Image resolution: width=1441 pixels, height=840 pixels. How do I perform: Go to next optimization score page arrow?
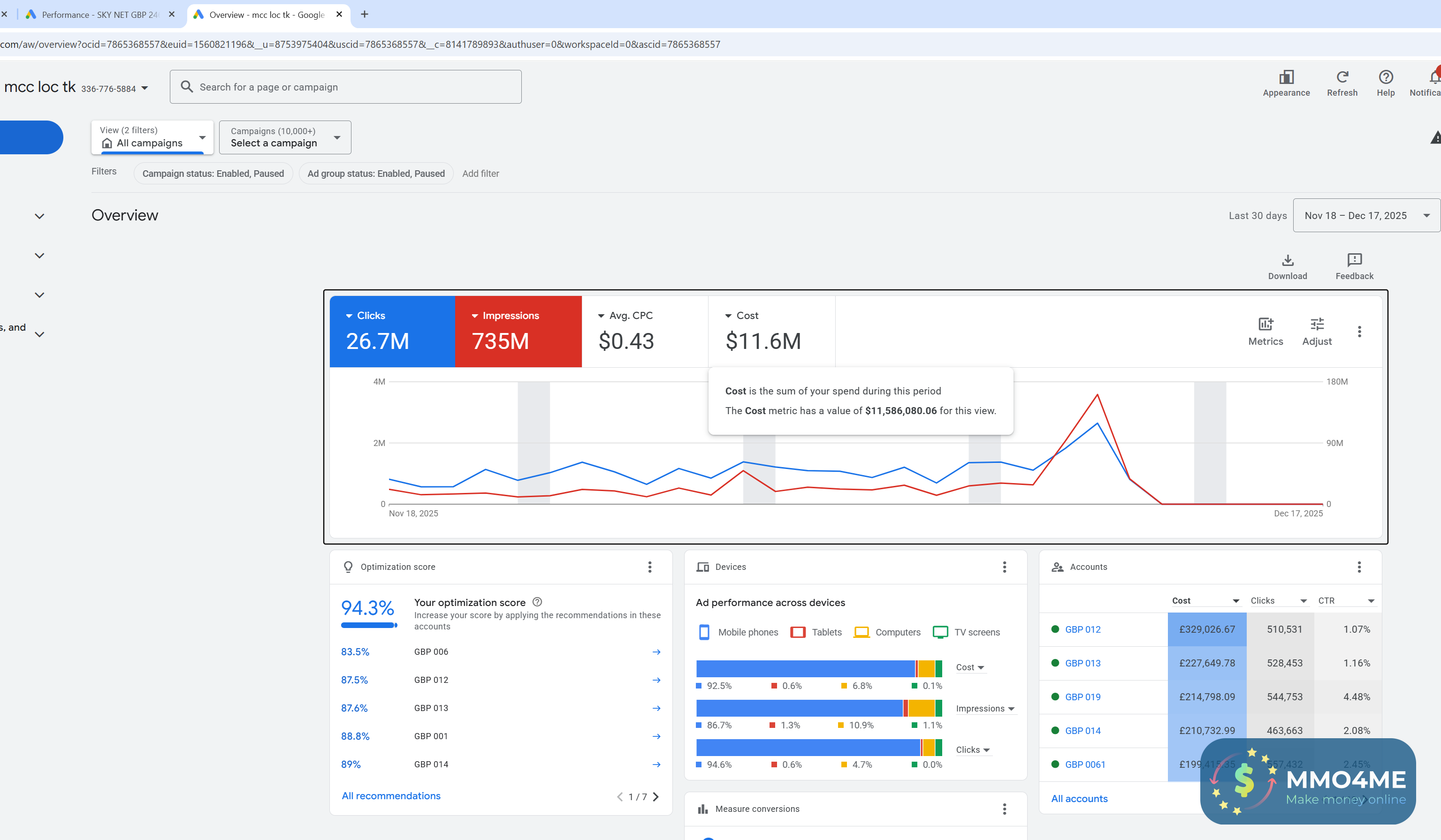click(656, 797)
